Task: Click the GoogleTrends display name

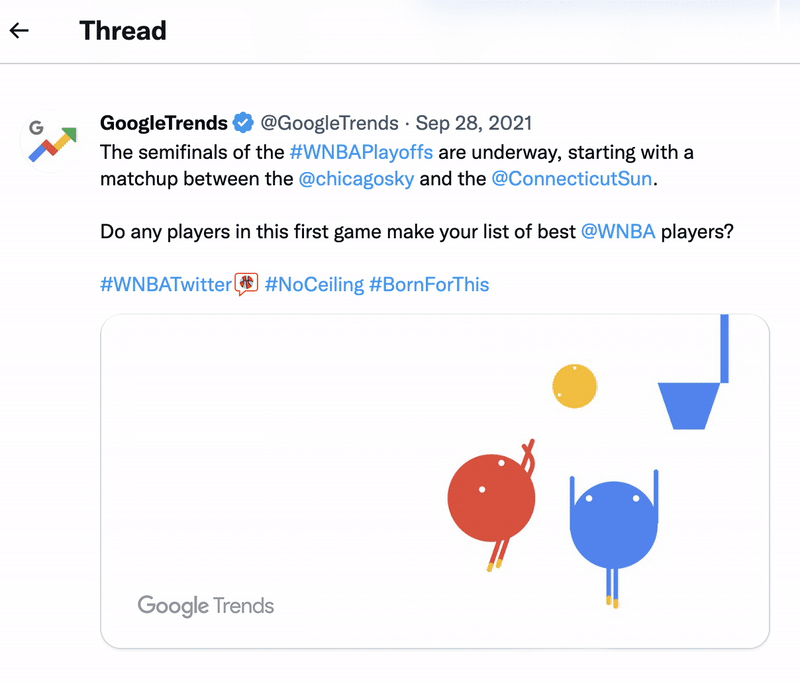Action: point(164,123)
